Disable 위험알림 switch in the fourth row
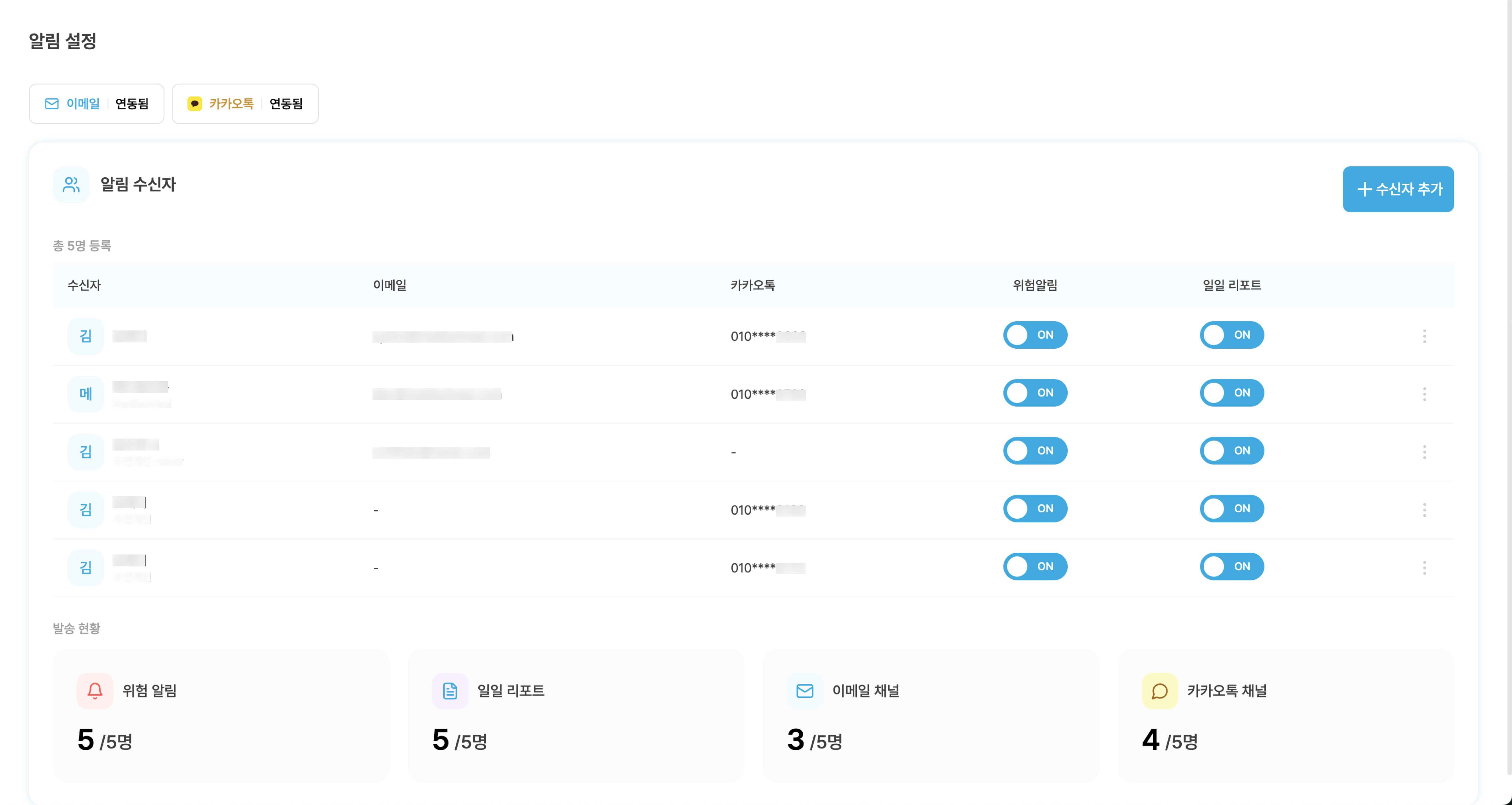The image size is (1512, 805). [x=1035, y=508]
